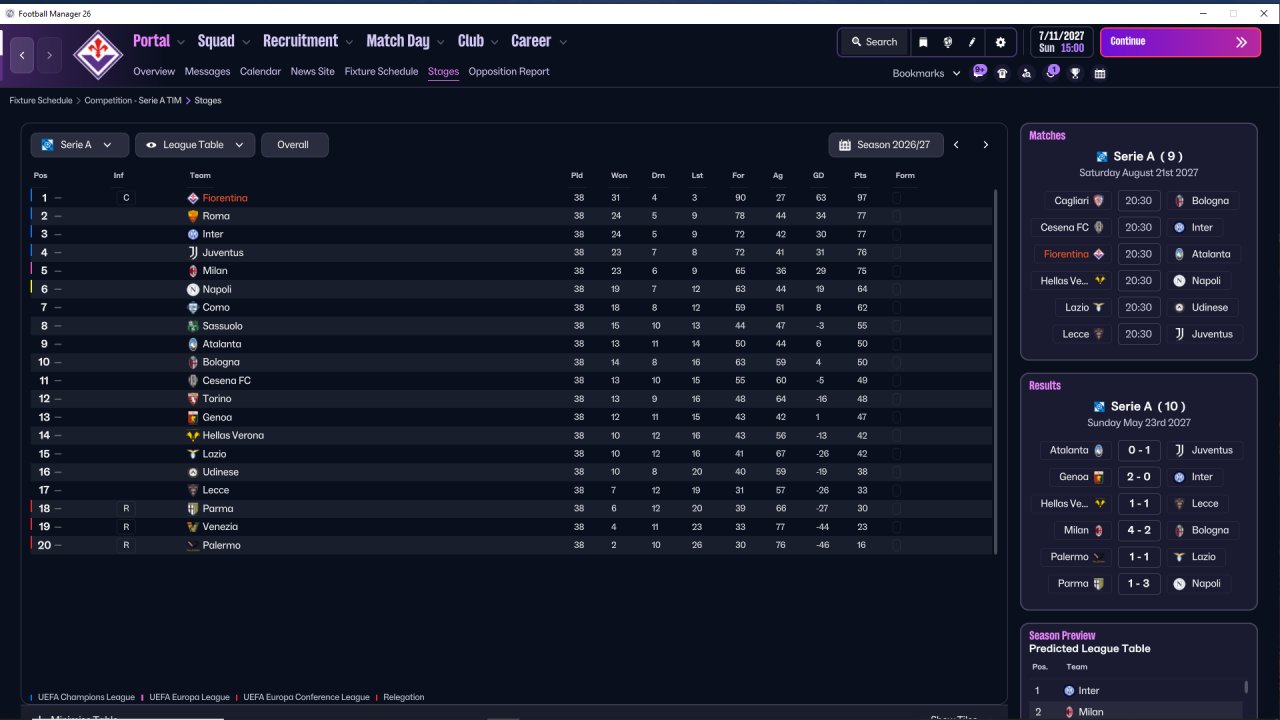This screenshot has height=720, width=1280.
Task: Expand the Squad menu chevron
Action: pos(245,42)
